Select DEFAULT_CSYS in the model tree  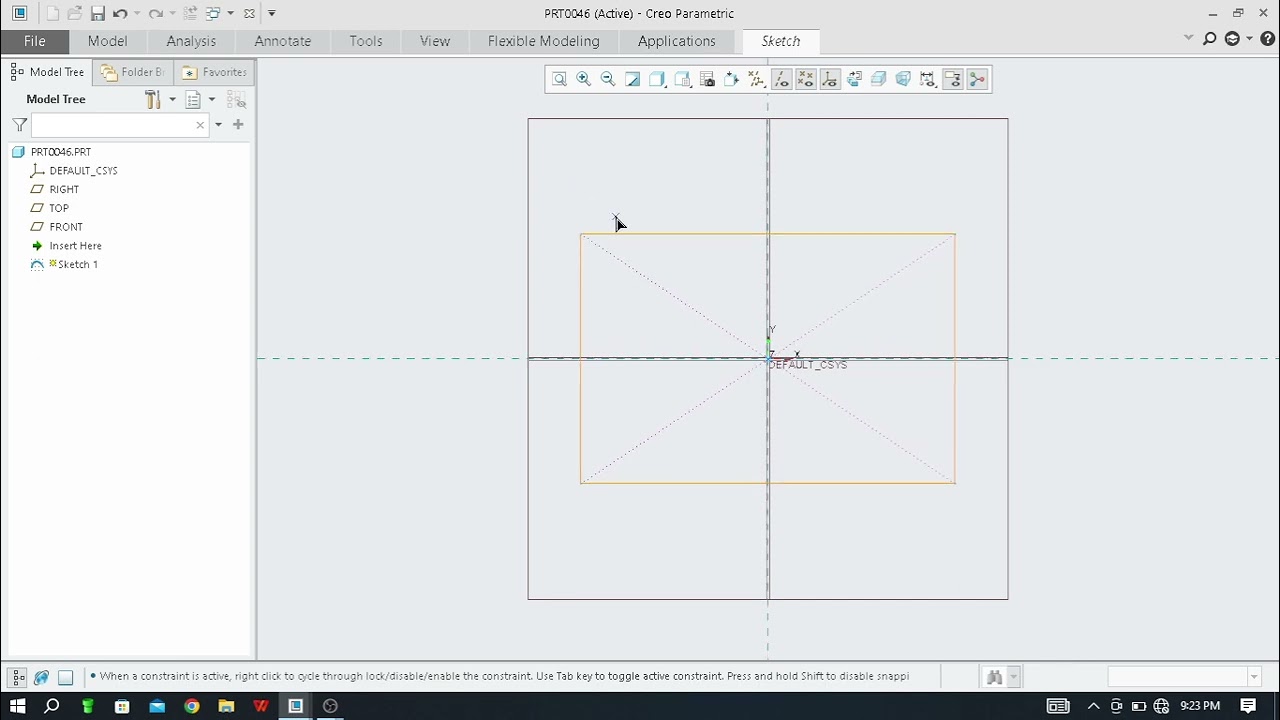click(x=83, y=171)
